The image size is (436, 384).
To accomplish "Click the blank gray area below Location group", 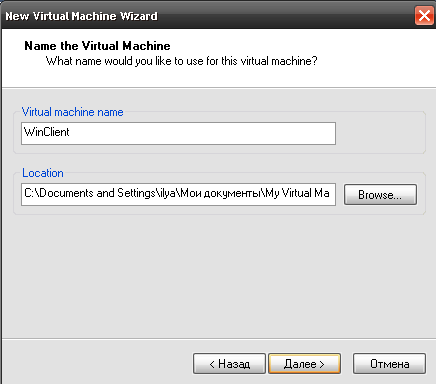I will (x=218, y=277).
